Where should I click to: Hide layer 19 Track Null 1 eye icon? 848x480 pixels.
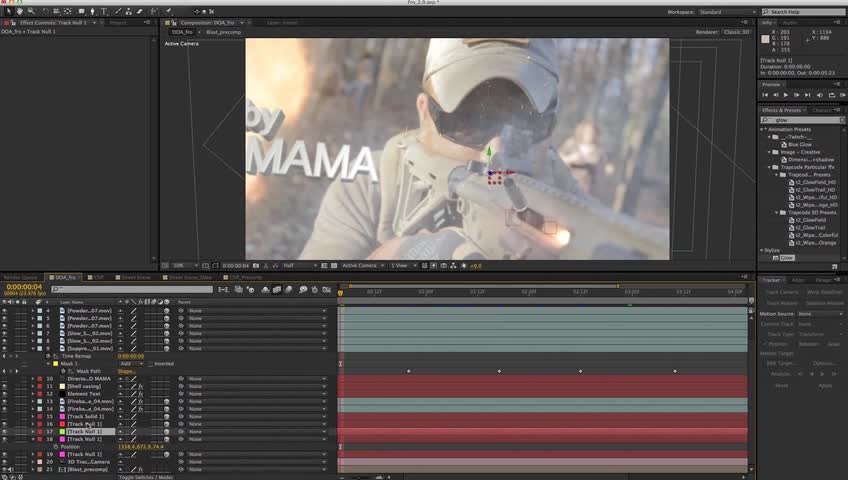(4, 455)
